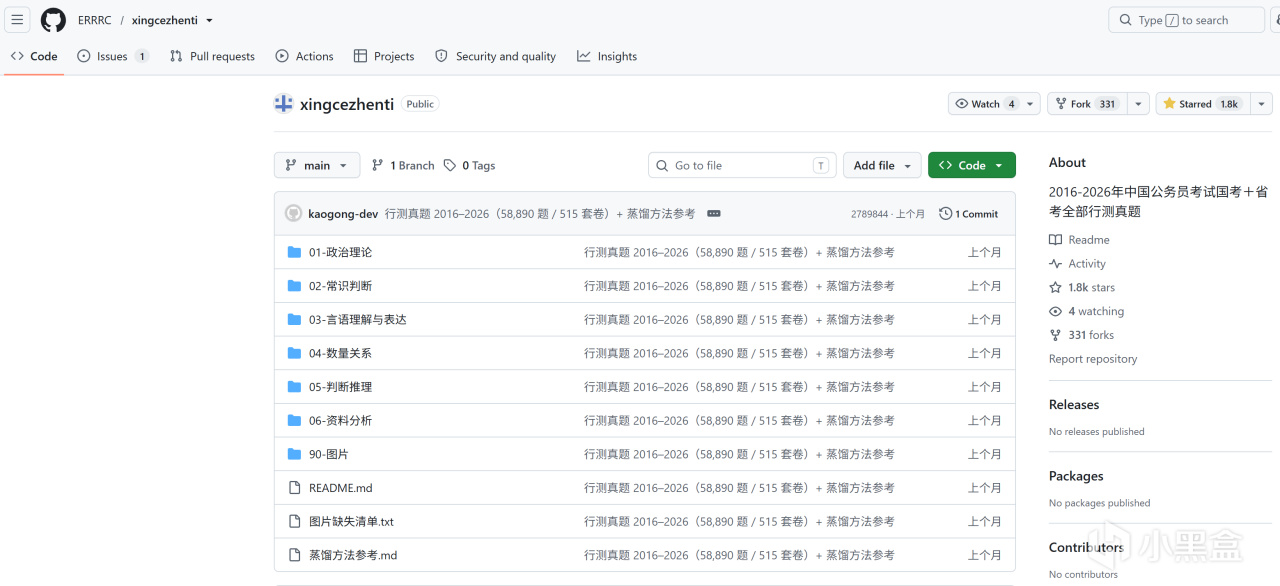This screenshot has width=1280, height=586.
Task: Click the repository avatar icon beside xingcezhenti
Action: [284, 104]
